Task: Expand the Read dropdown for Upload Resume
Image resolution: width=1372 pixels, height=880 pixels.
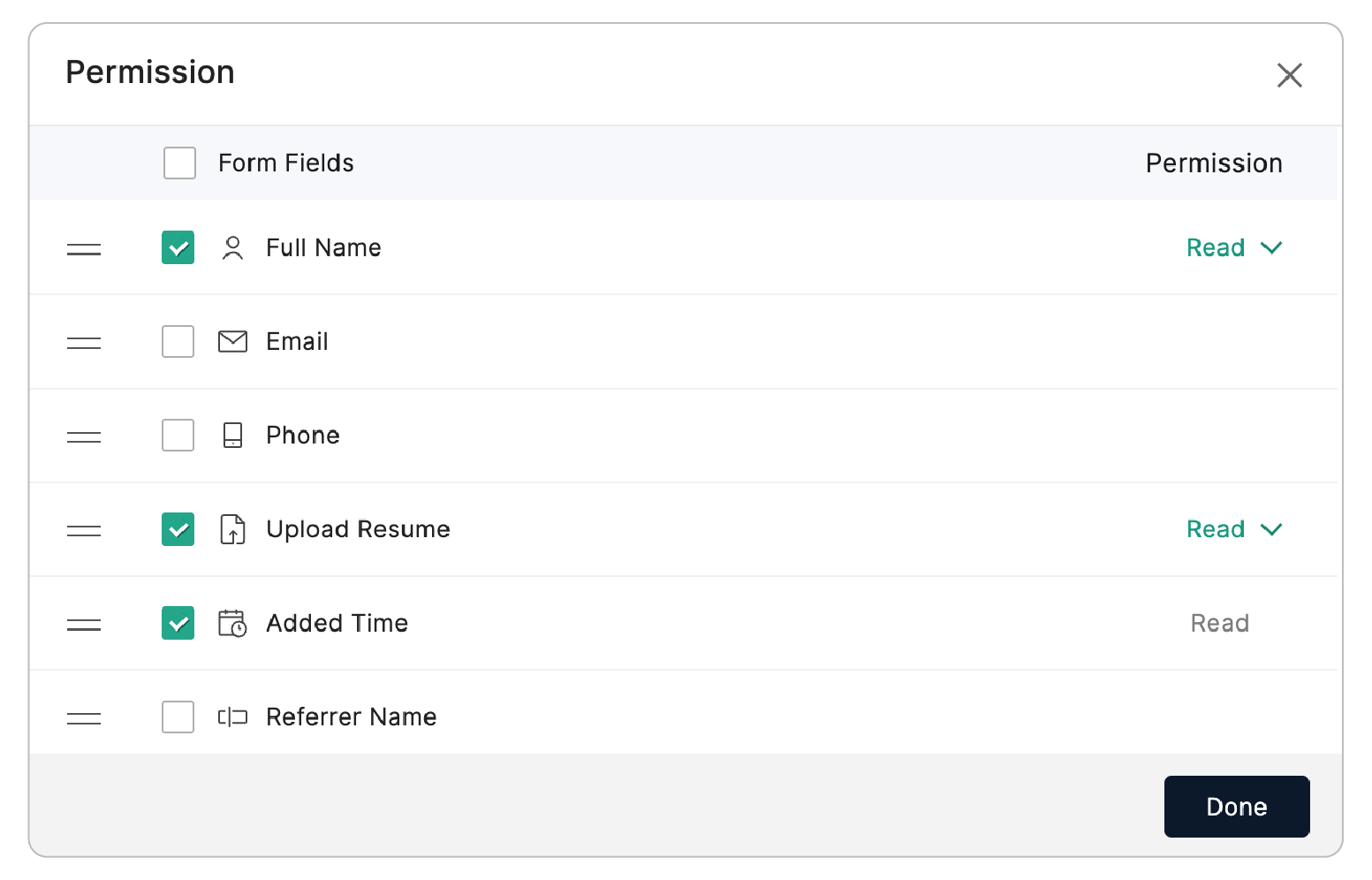Action: tap(1234, 529)
